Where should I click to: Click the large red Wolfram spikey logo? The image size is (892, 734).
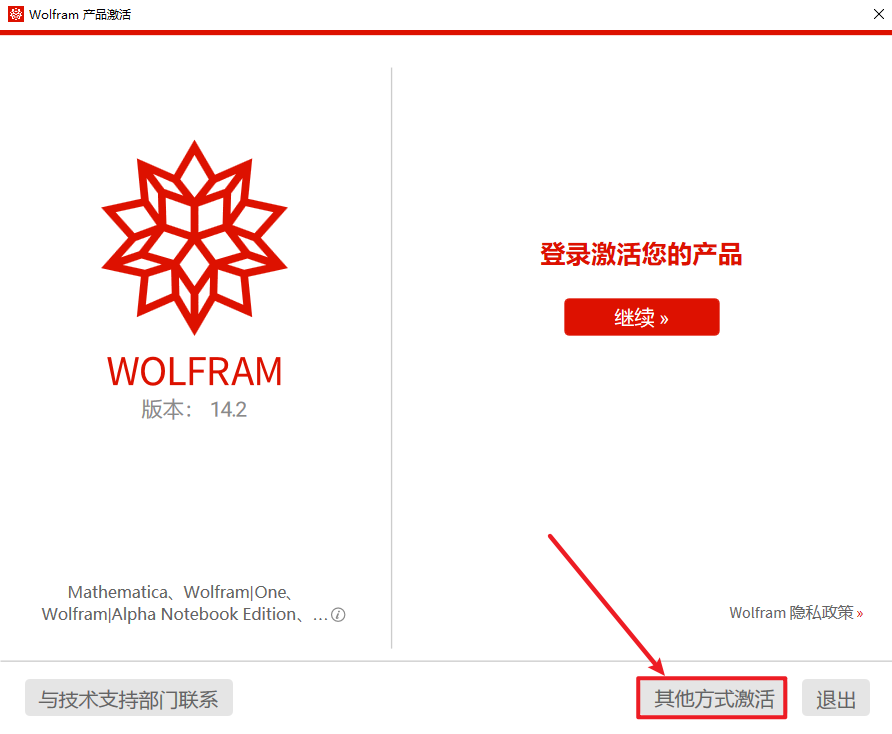pos(195,237)
